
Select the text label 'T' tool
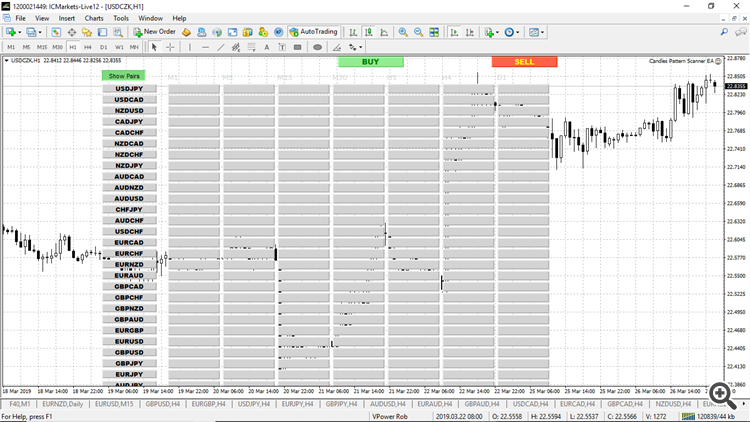[282, 47]
